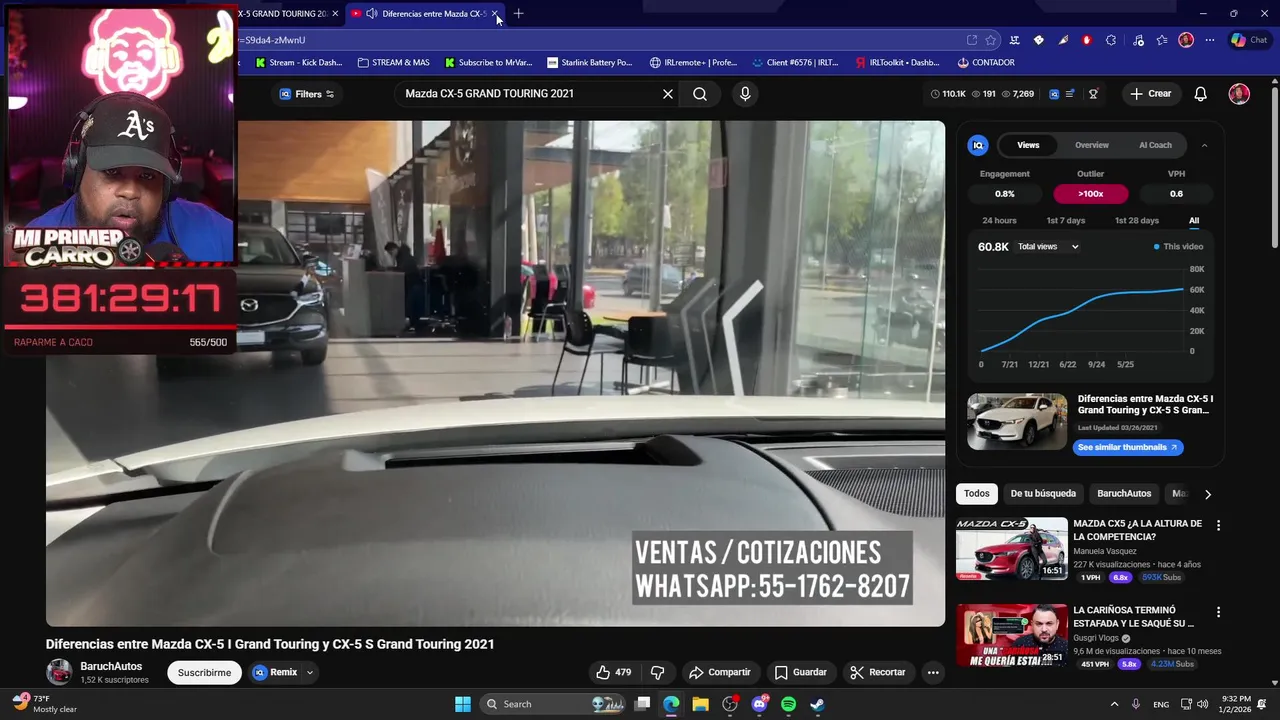The height and width of the screenshot is (720, 1280).
Task: Open File Explorer from taskbar
Action: pyautogui.click(x=700, y=704)
